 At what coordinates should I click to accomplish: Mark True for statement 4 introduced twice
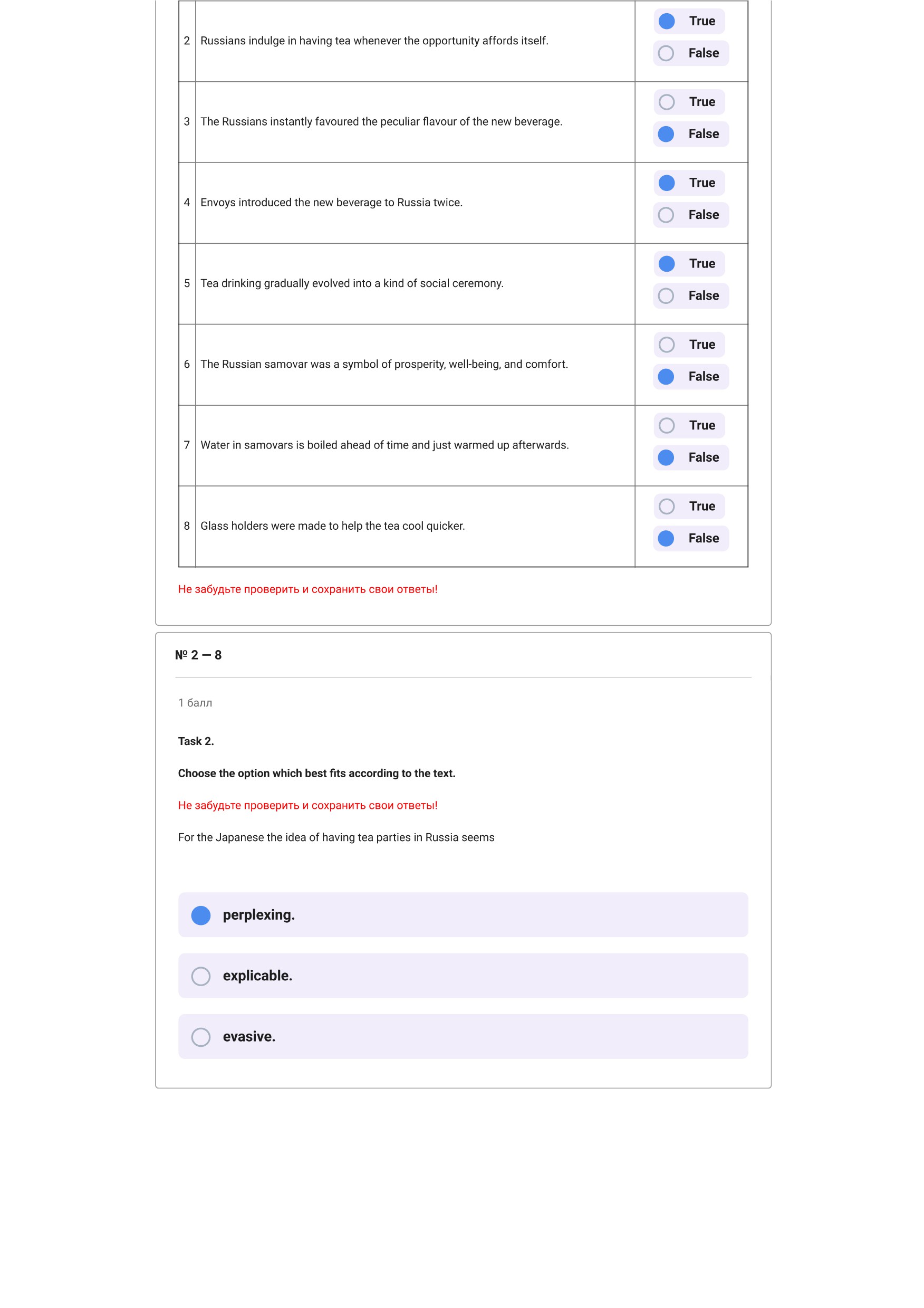[689, 183]
